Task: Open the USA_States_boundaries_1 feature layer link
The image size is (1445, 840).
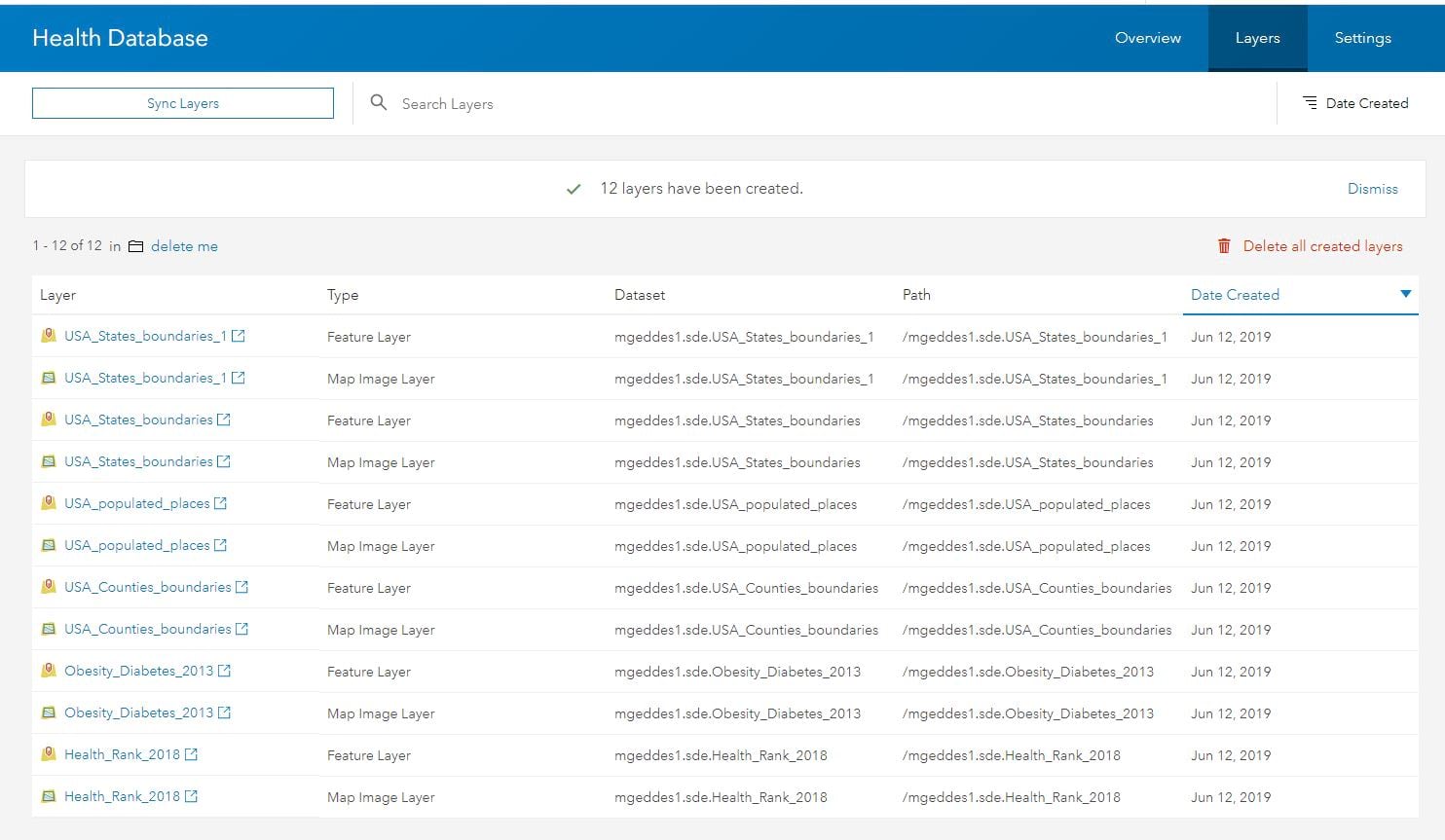Action: (146, 336)
